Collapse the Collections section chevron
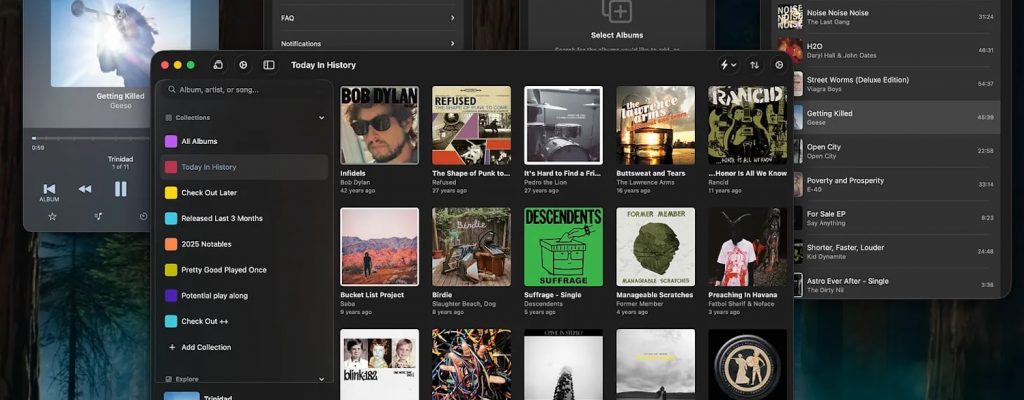The height and width of the screenshot is (400, 1024). tap(321, 117)
